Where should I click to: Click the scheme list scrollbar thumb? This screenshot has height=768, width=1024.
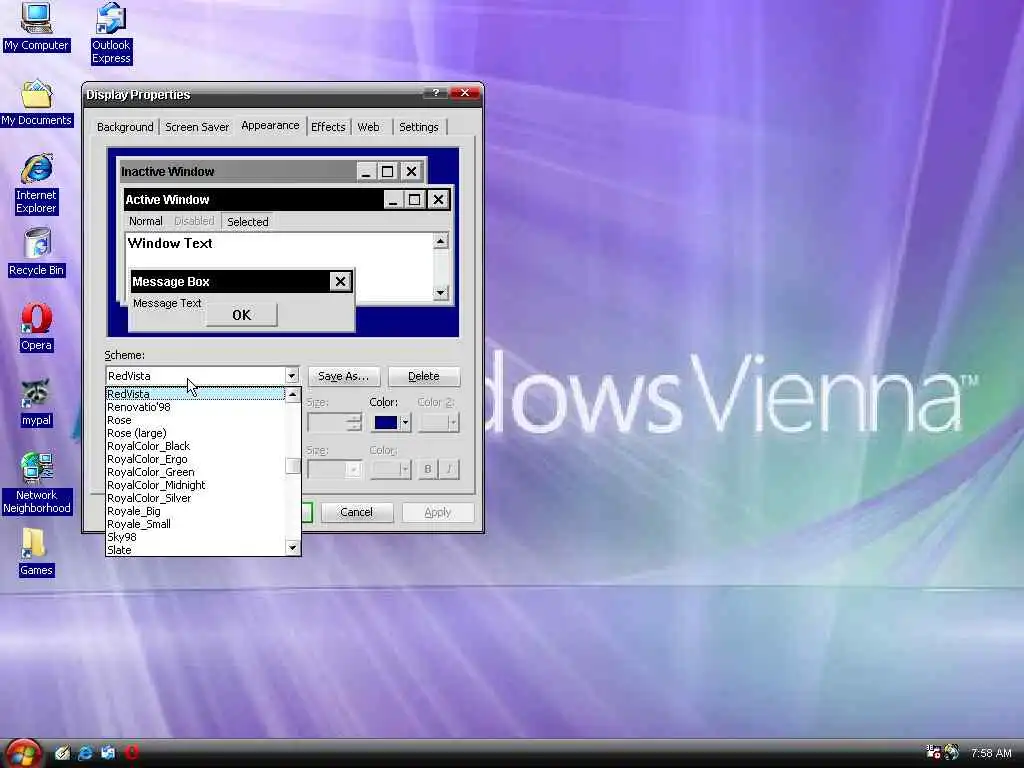point(293,466)
